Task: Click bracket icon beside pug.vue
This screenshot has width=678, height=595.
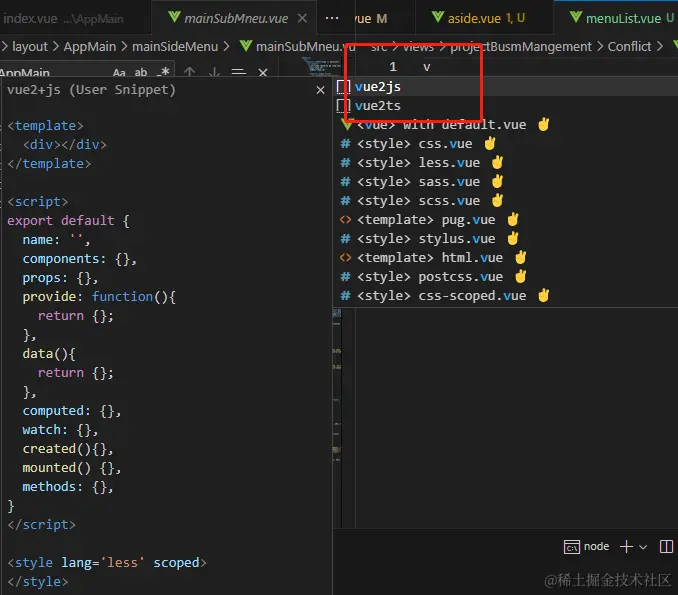Action: tap(345, 220)
